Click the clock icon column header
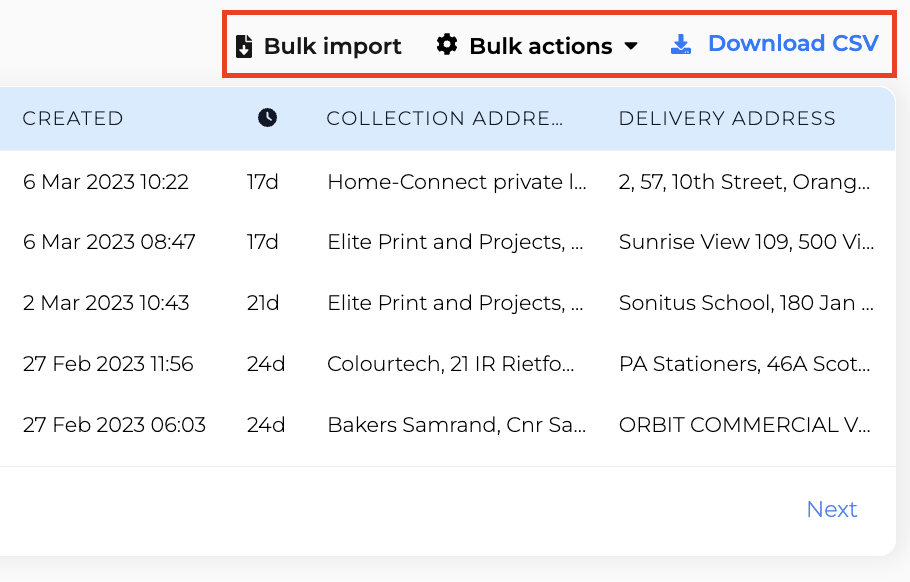910x582 pixels. point(267,118)
